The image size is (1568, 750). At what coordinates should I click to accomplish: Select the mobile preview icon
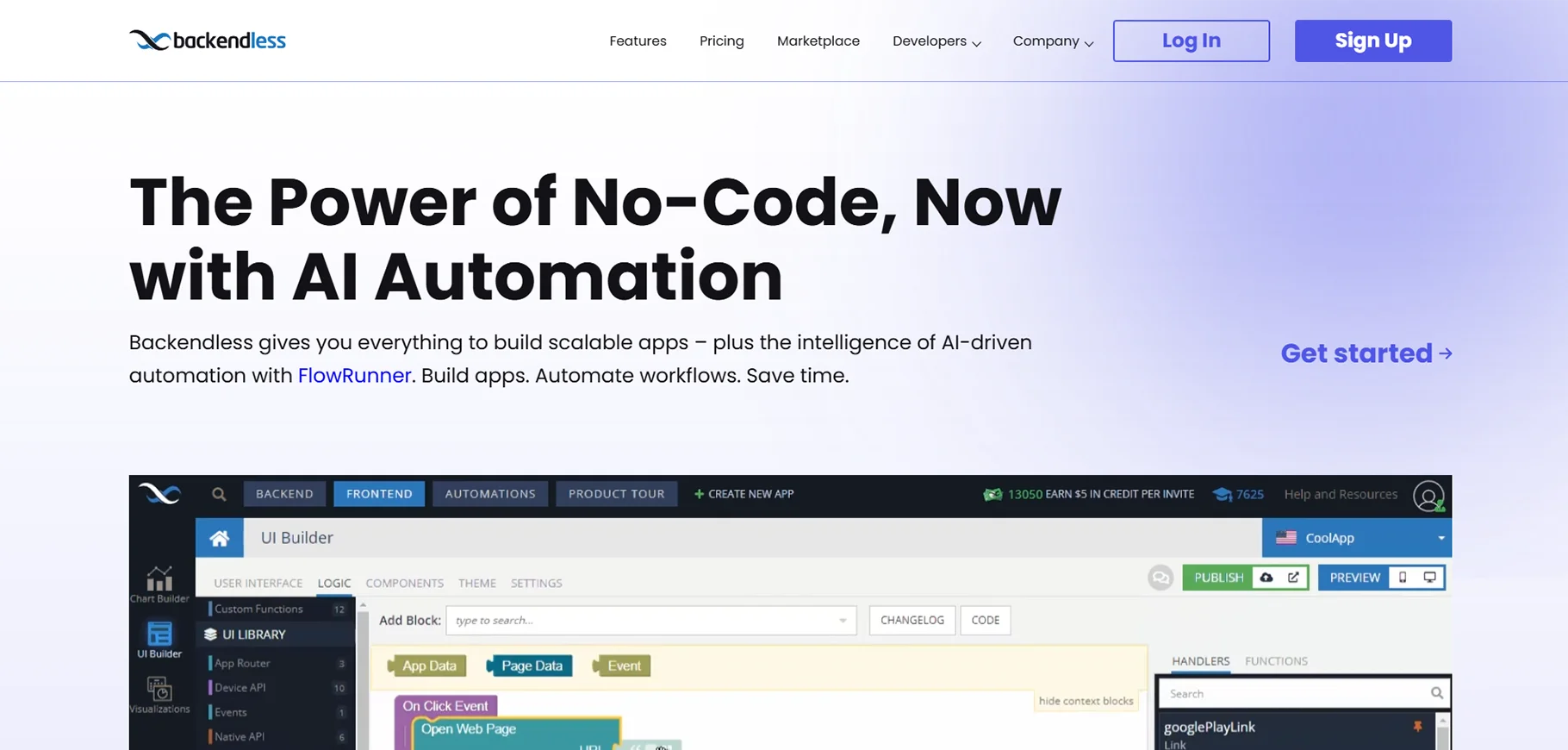coord(1403,578)
